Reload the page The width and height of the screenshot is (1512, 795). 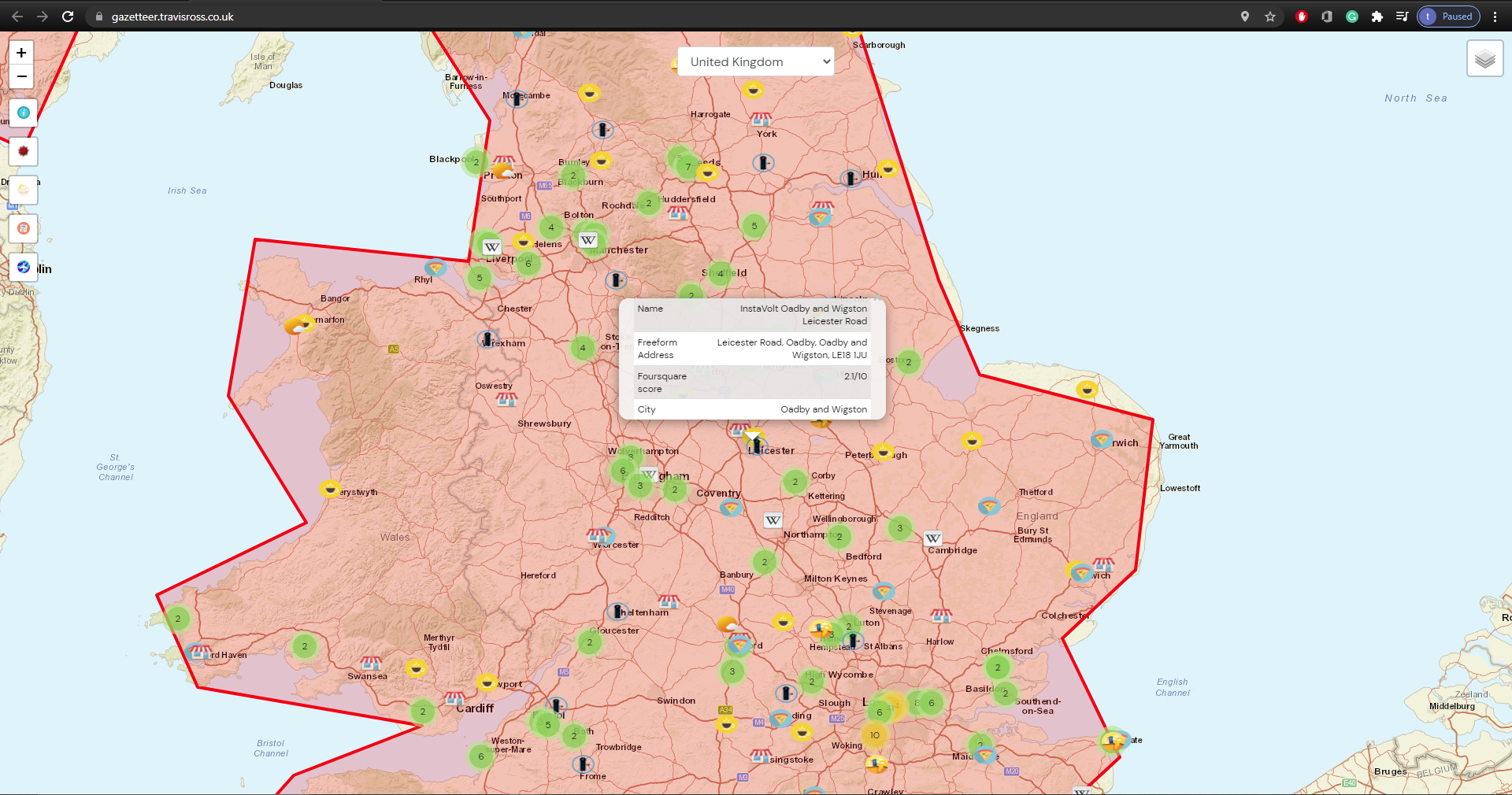[68, 17]
